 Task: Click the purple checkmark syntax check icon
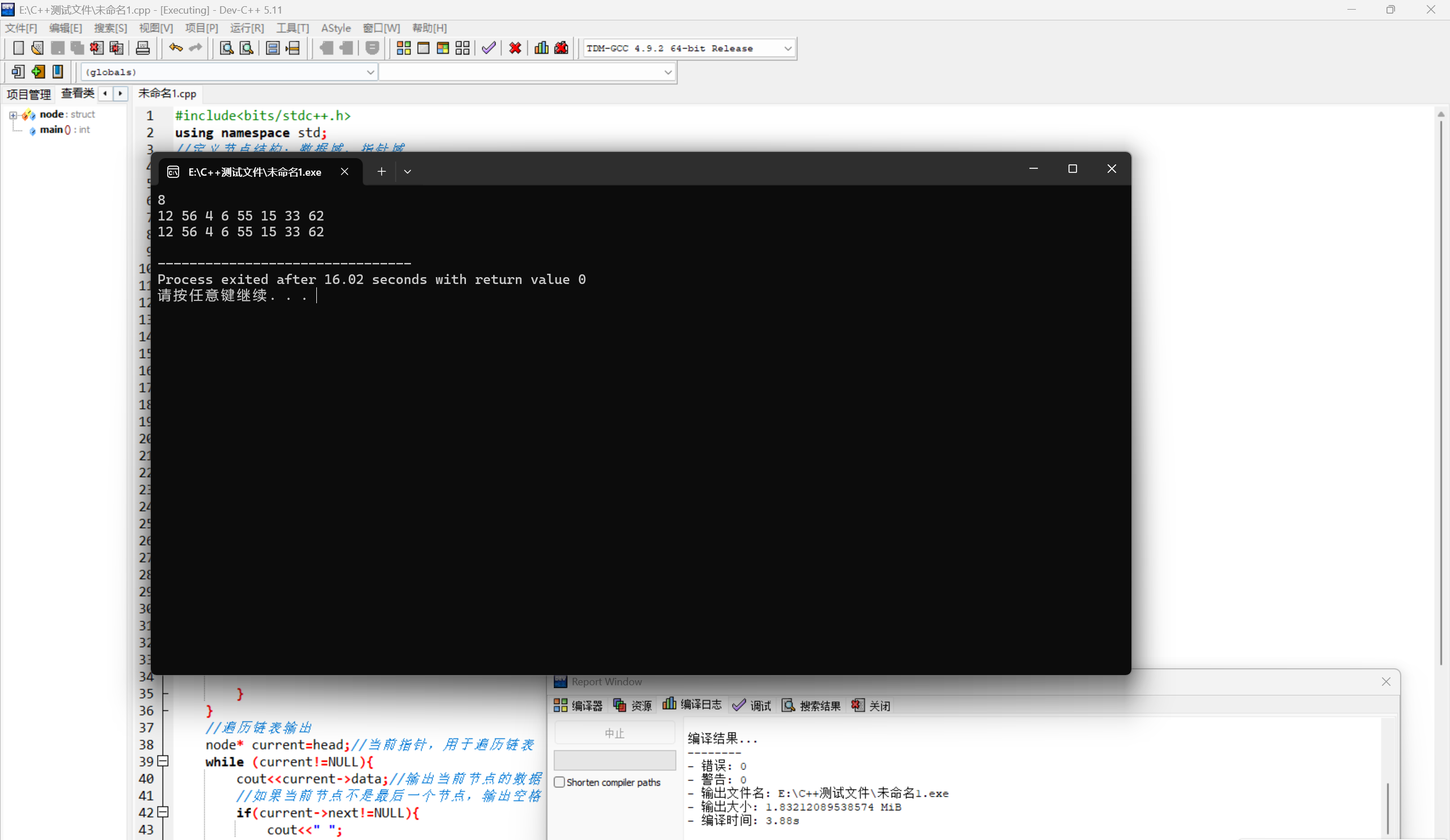[x=489, y=48]
